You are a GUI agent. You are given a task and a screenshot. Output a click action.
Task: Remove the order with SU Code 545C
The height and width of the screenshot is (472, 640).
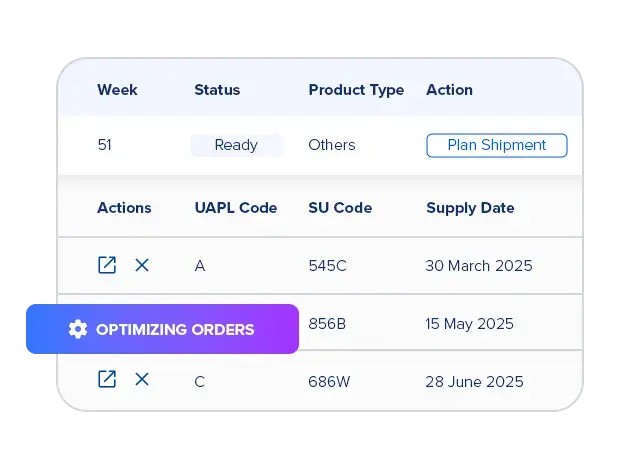click(x=142, y=265)
